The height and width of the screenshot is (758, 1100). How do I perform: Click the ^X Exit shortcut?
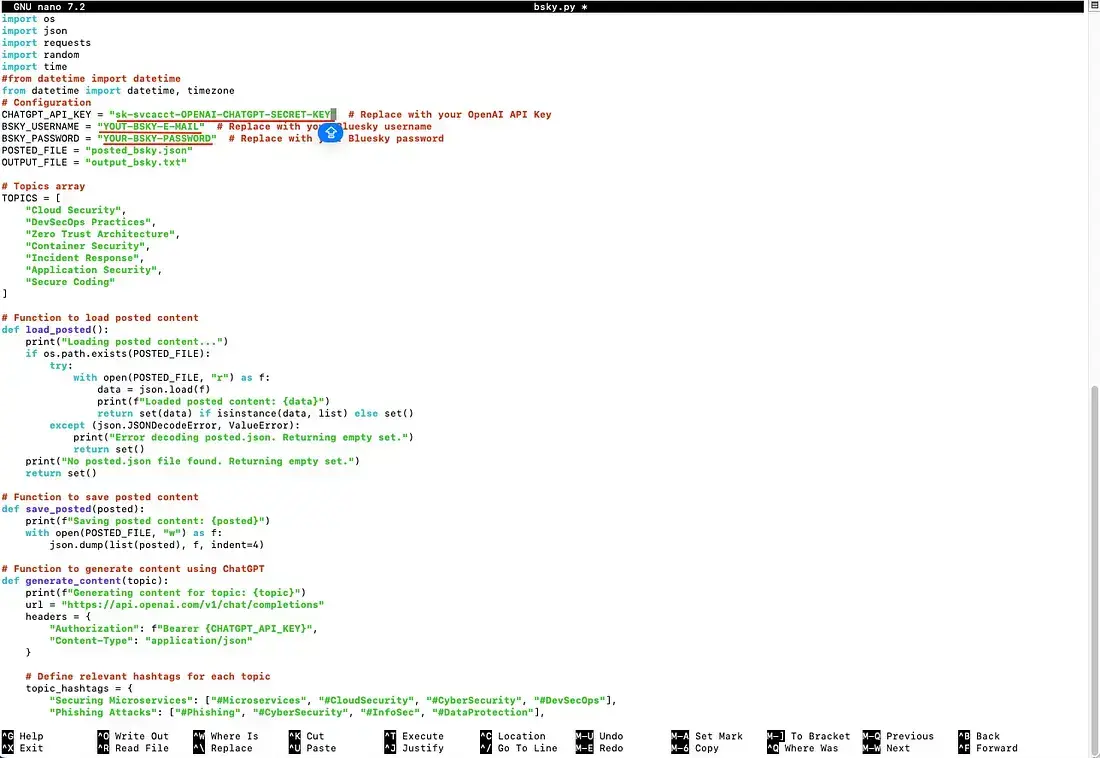(x=23, y=748)
